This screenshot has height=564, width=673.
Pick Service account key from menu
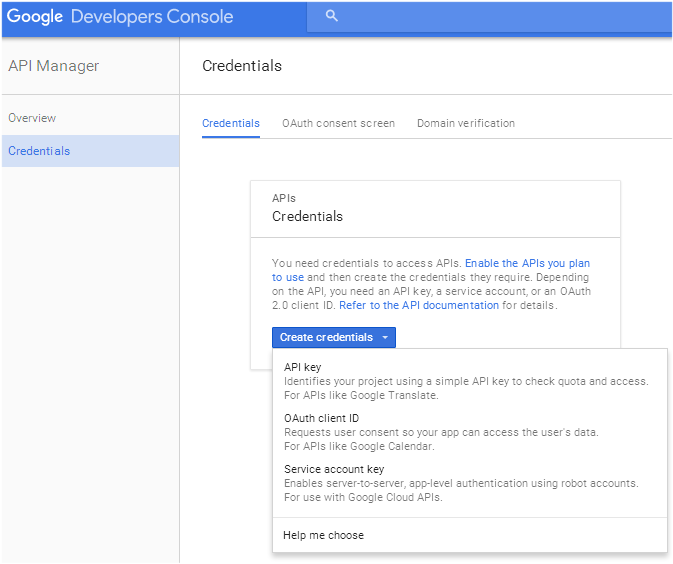pos(334,469)
